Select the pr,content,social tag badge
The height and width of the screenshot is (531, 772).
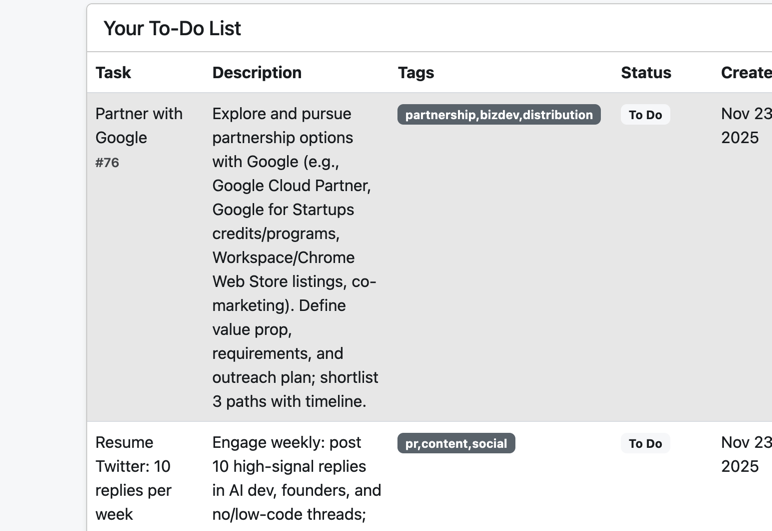(456, 444)
